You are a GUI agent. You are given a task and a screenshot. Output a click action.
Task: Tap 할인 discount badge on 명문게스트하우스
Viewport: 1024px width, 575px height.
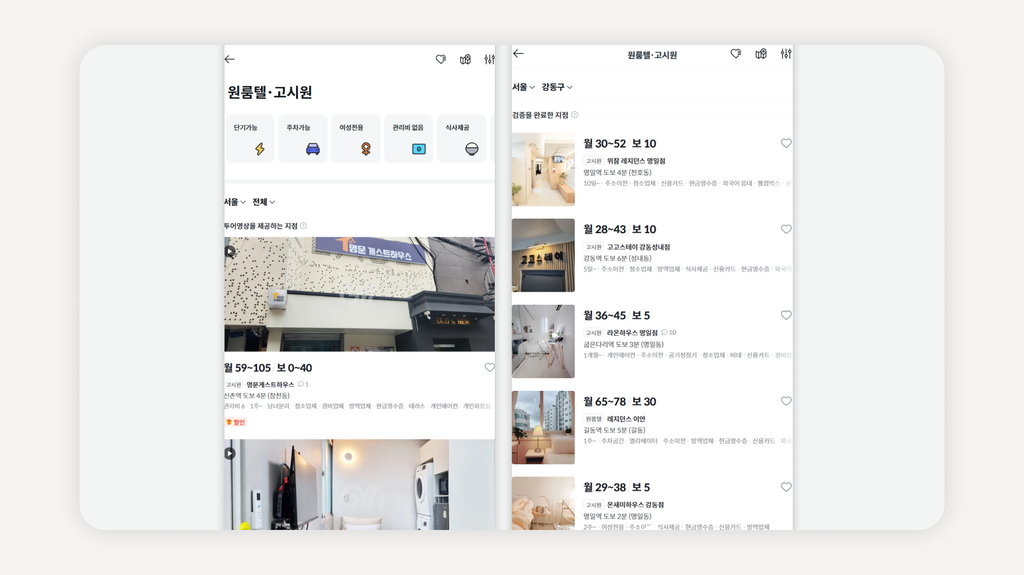(235, 423)
